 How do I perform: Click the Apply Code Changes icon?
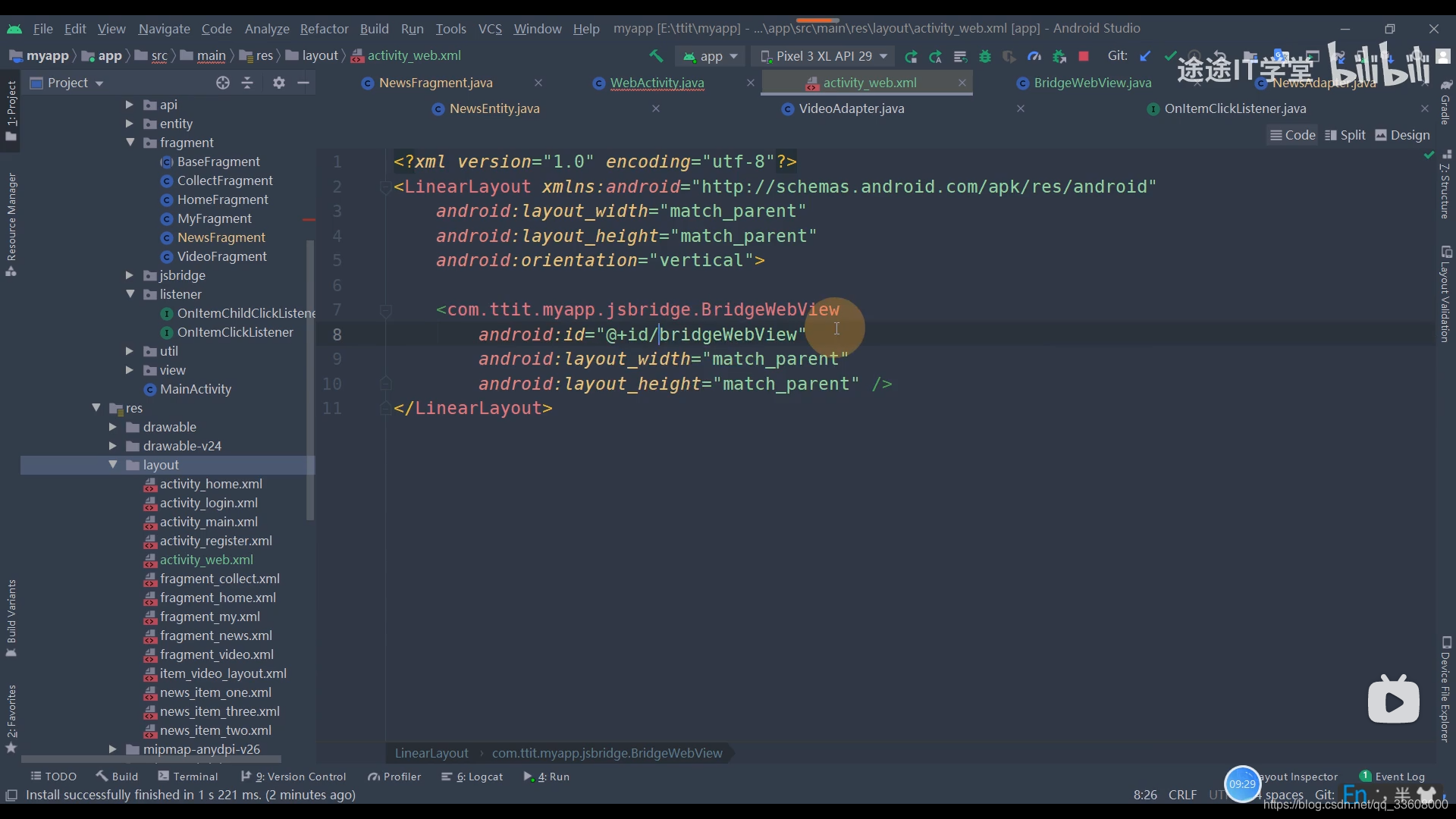(960, 56)
